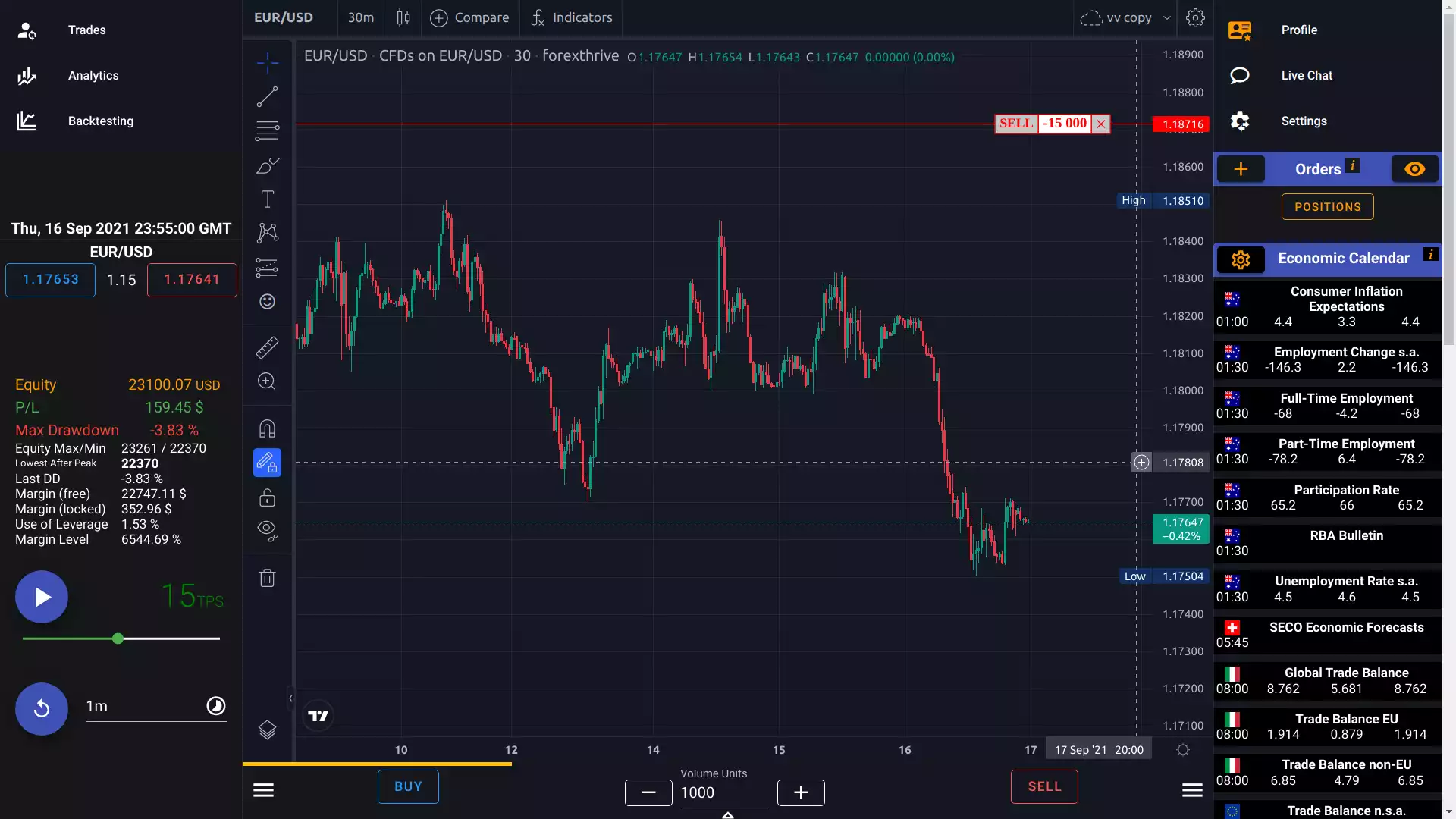
Task: Drag the TPS speed slider
Action: (x=119, y=639)
